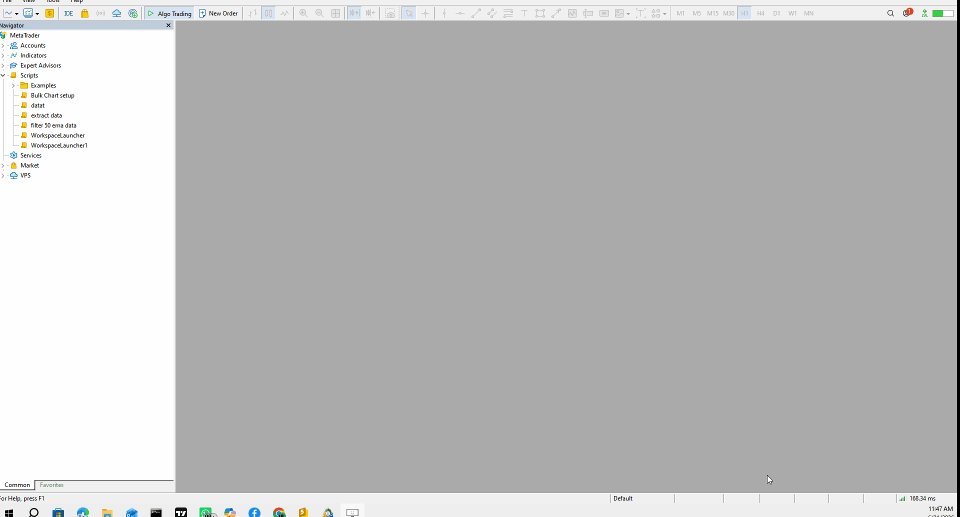
Task: Select the M1 timeframe
Action: coord(680,13)
